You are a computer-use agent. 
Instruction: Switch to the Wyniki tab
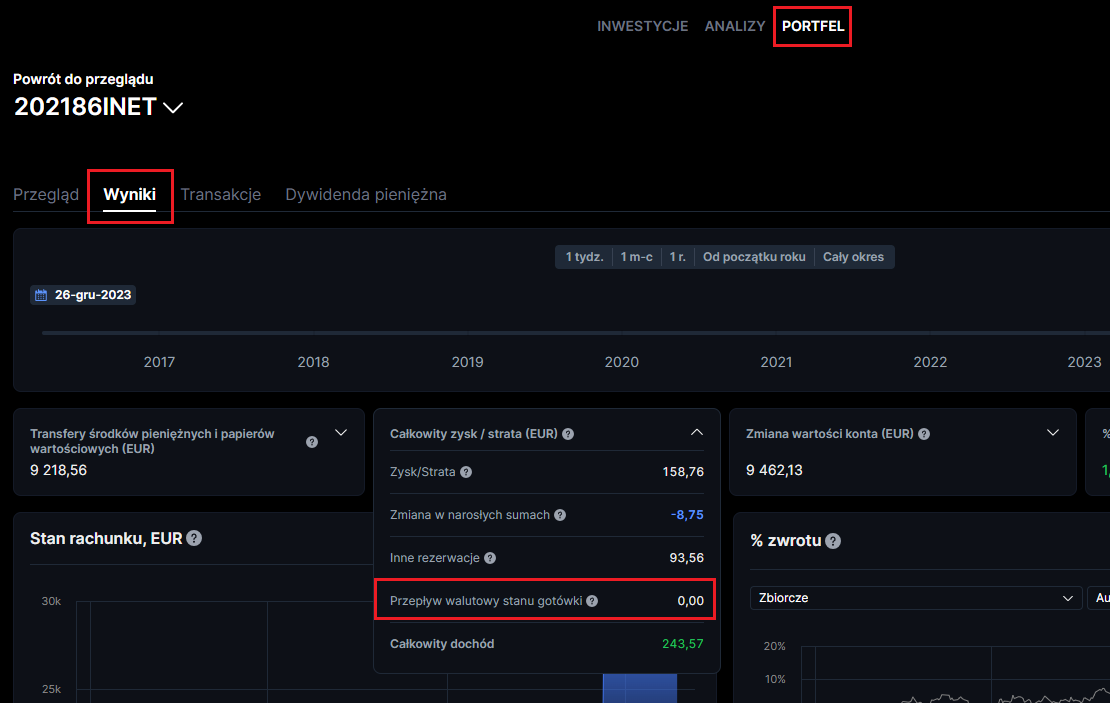130,195
